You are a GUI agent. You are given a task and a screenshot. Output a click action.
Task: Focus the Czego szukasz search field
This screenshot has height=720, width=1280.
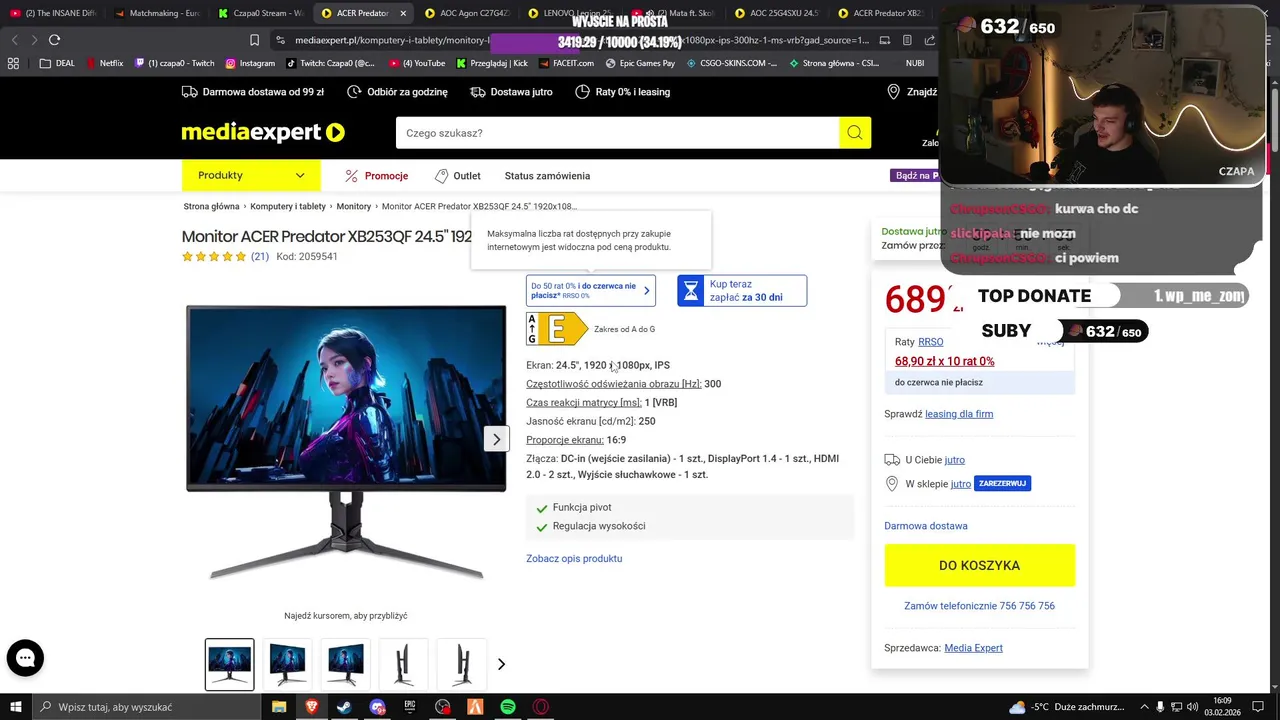coord(617,133)
